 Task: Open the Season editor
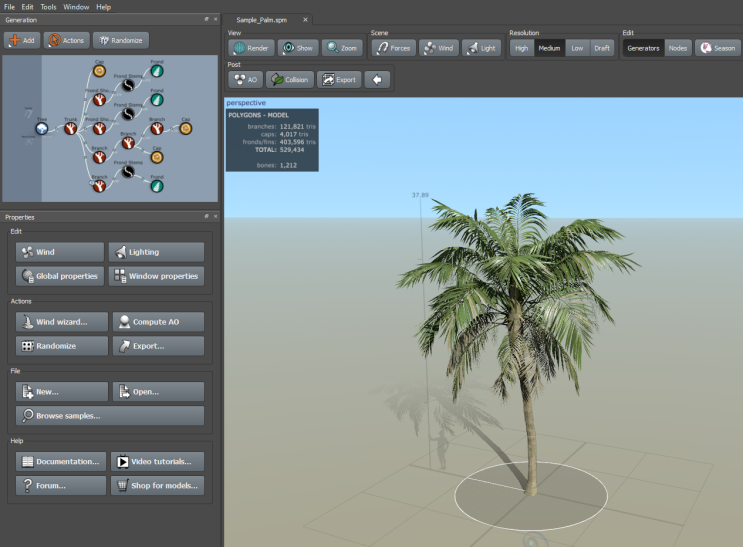[718, 48]
